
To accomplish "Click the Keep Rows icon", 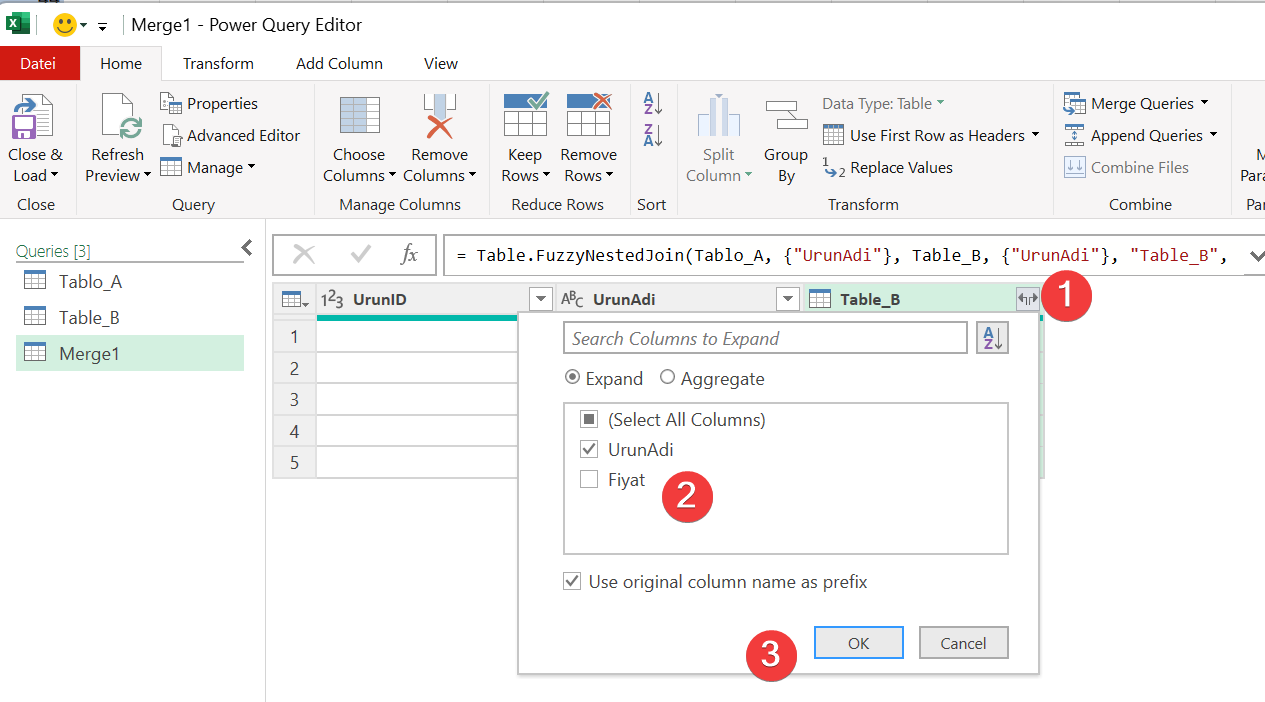I will [525, 116].
